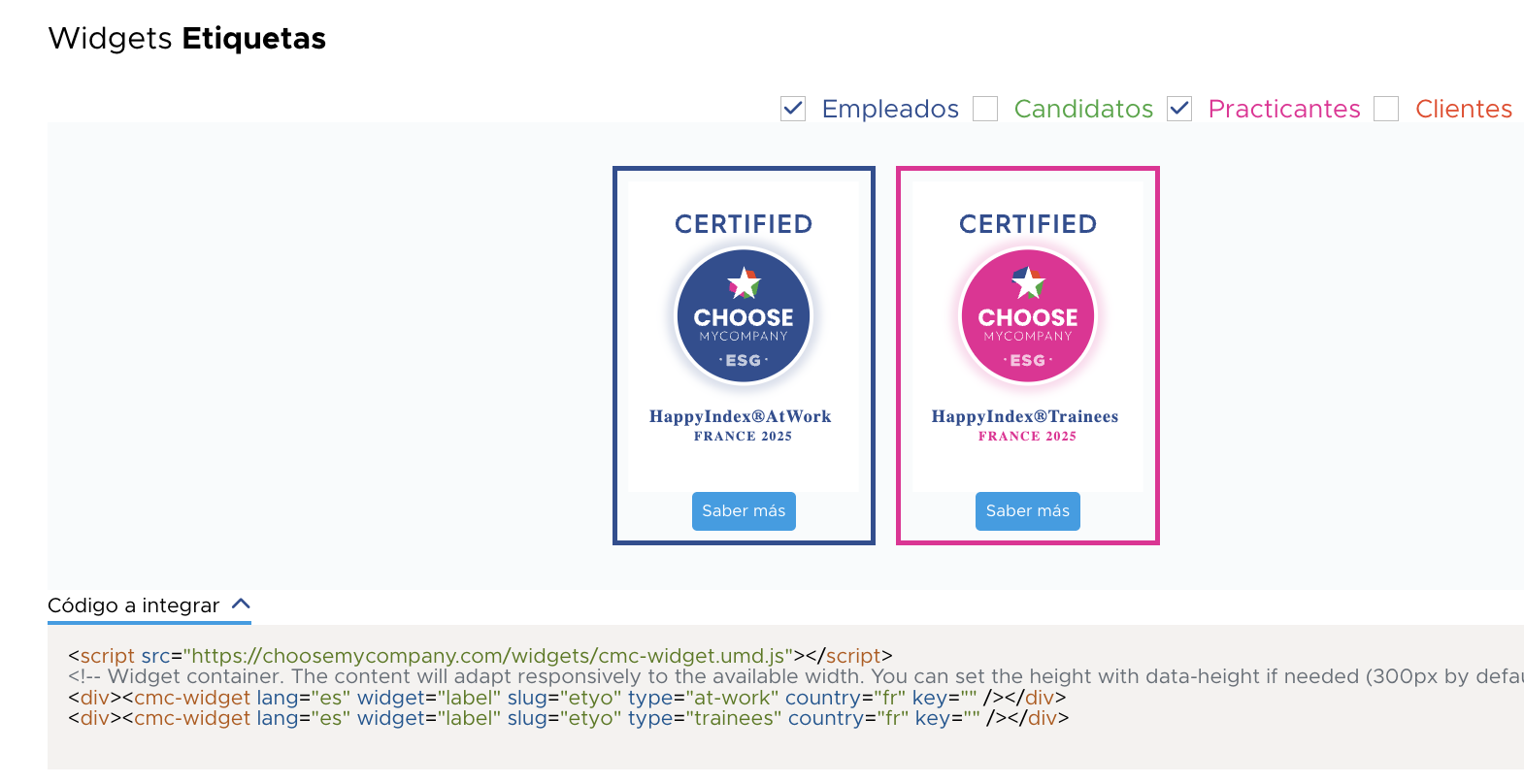The width and height of the screenshot is (1524, 784).
Task: Click the HappyIndex®AtWork France 2025 title
Action: [741, 425]
